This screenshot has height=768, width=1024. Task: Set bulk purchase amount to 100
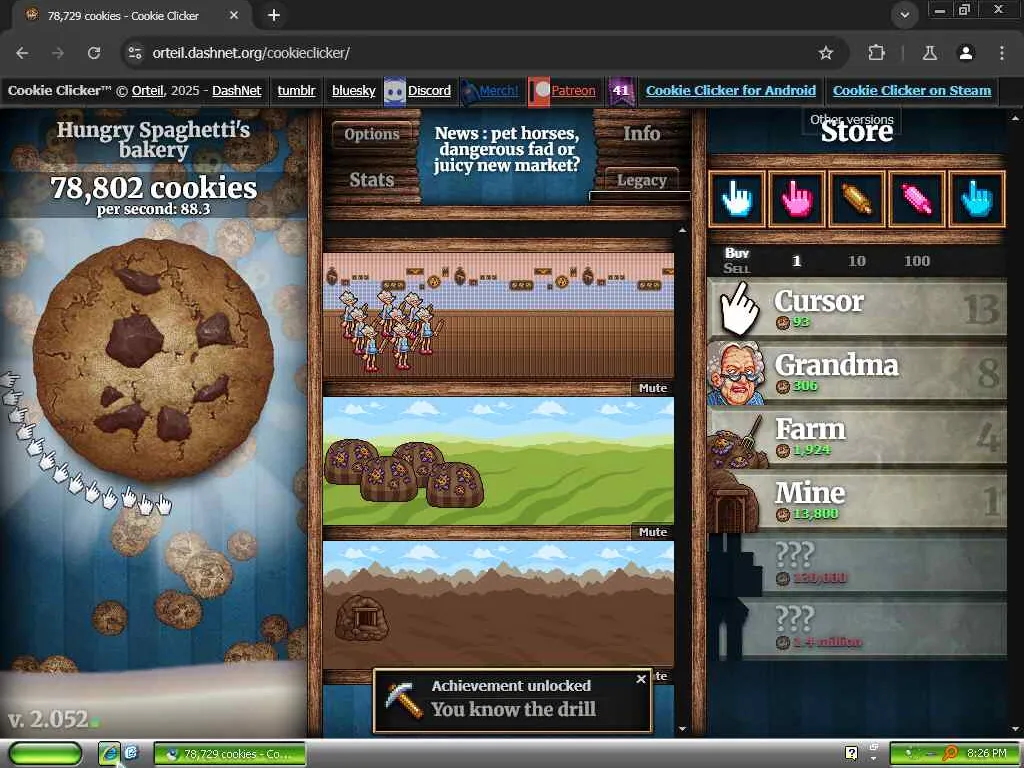click(x=917, y=261)
